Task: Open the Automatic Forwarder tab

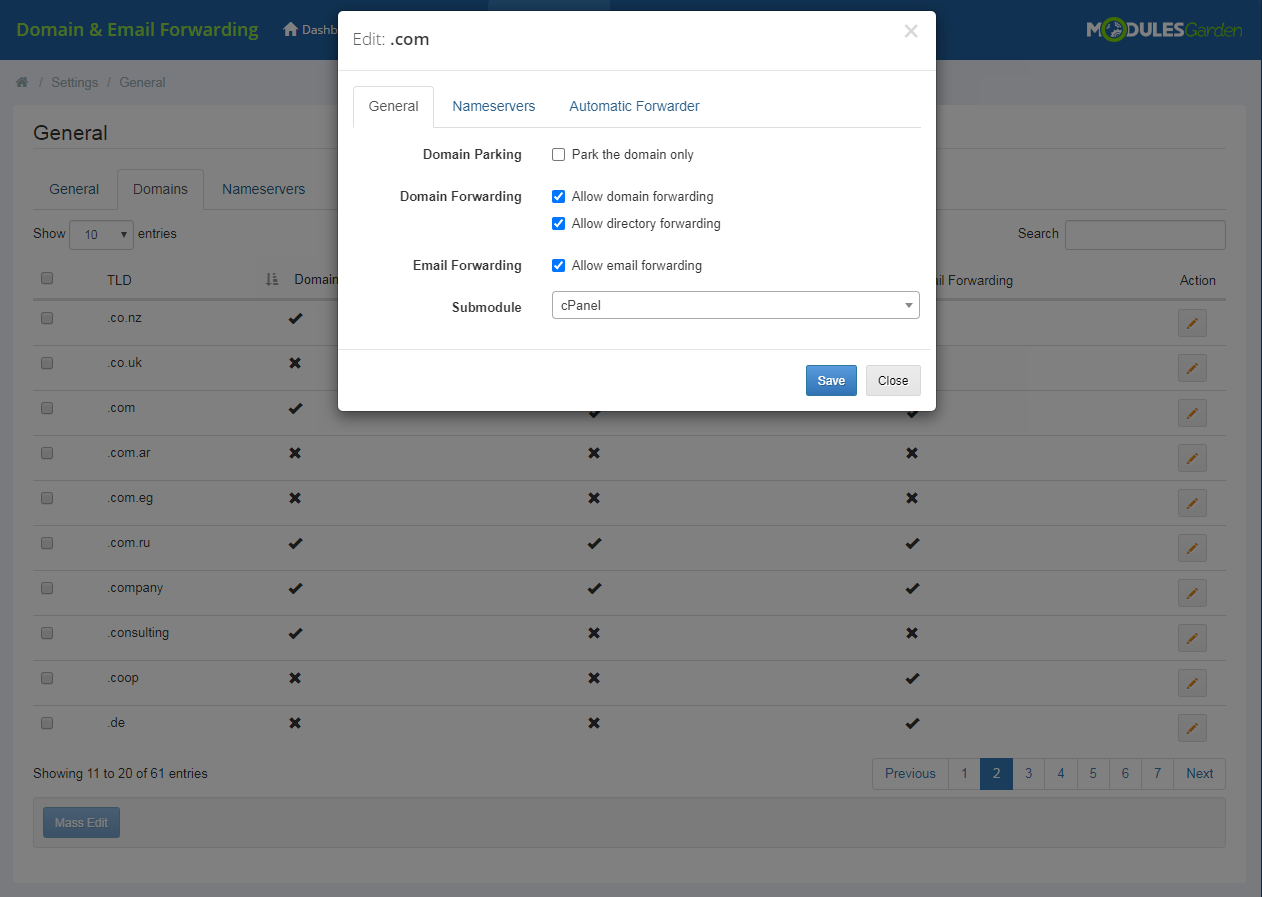Action: (x=633, y=105)
